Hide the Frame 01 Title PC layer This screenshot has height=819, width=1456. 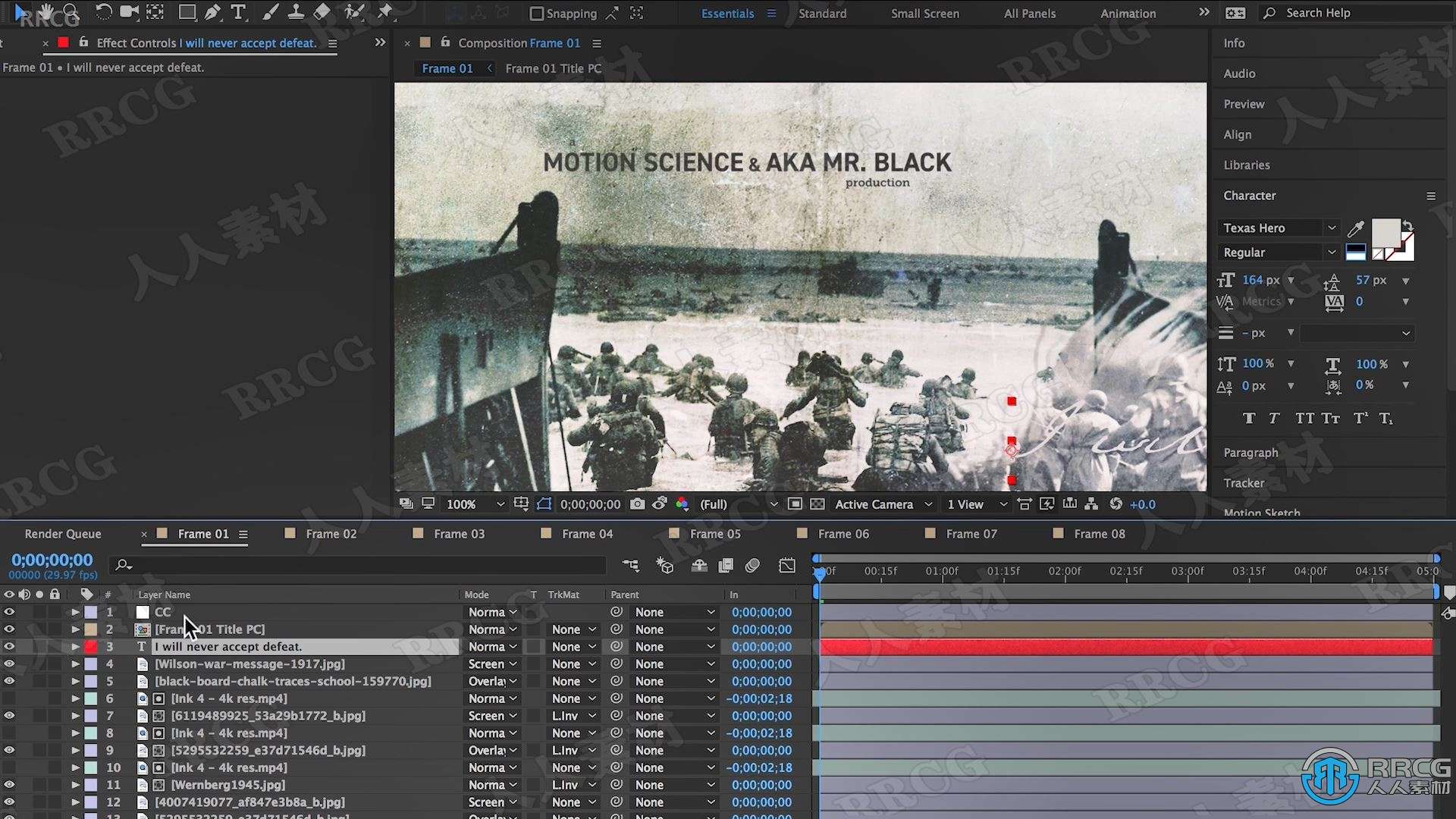[9, 629]
